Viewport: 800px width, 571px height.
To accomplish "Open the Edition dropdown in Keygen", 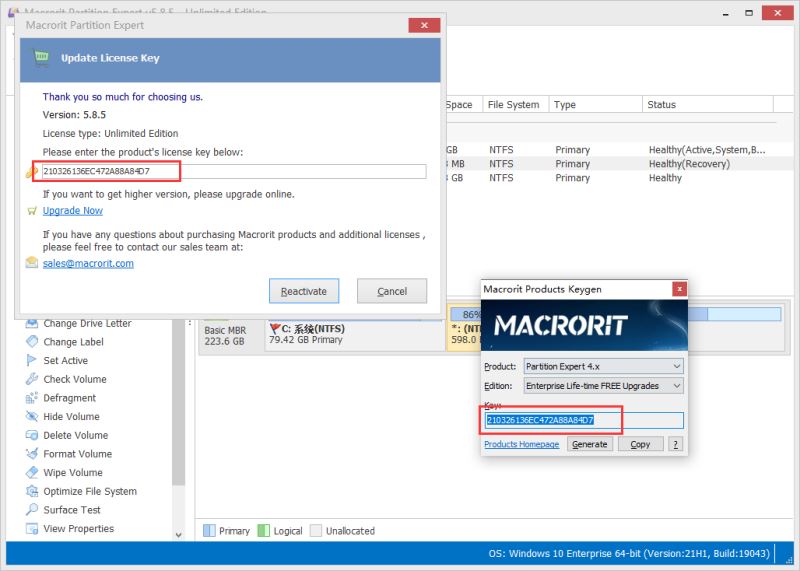I will coord(604,386).
